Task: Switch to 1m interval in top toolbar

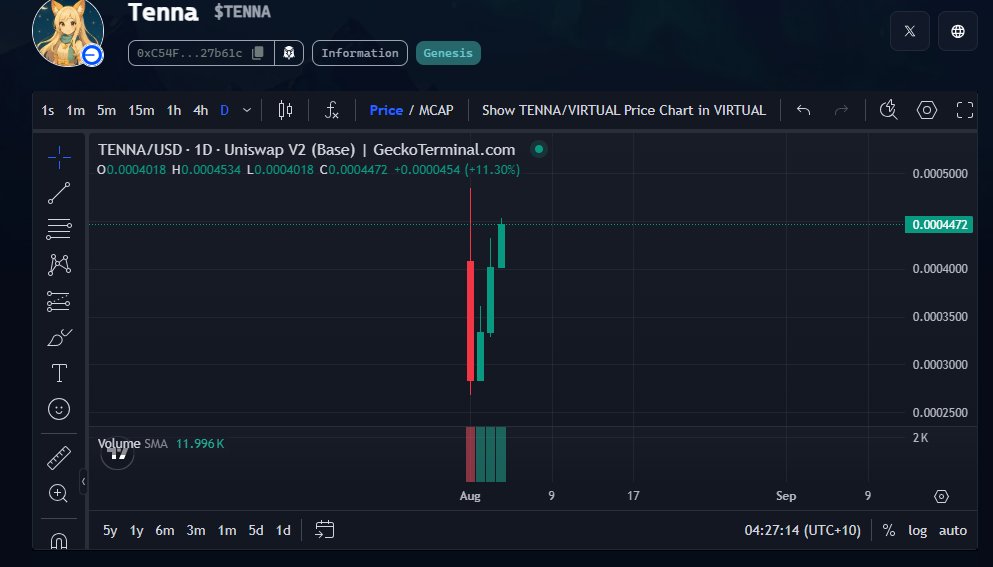Action: point(75,110)
